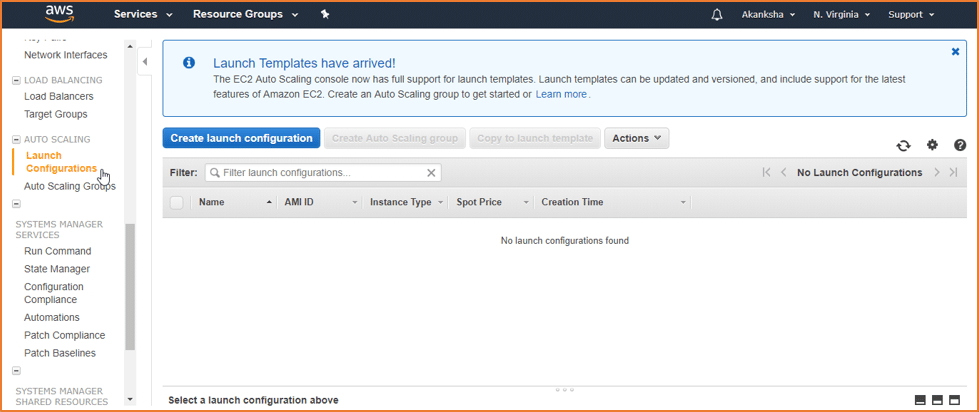The height and width of the screenshot is (412, 979).
Task: Open the N. Virginia region selector
Action: 842,14
